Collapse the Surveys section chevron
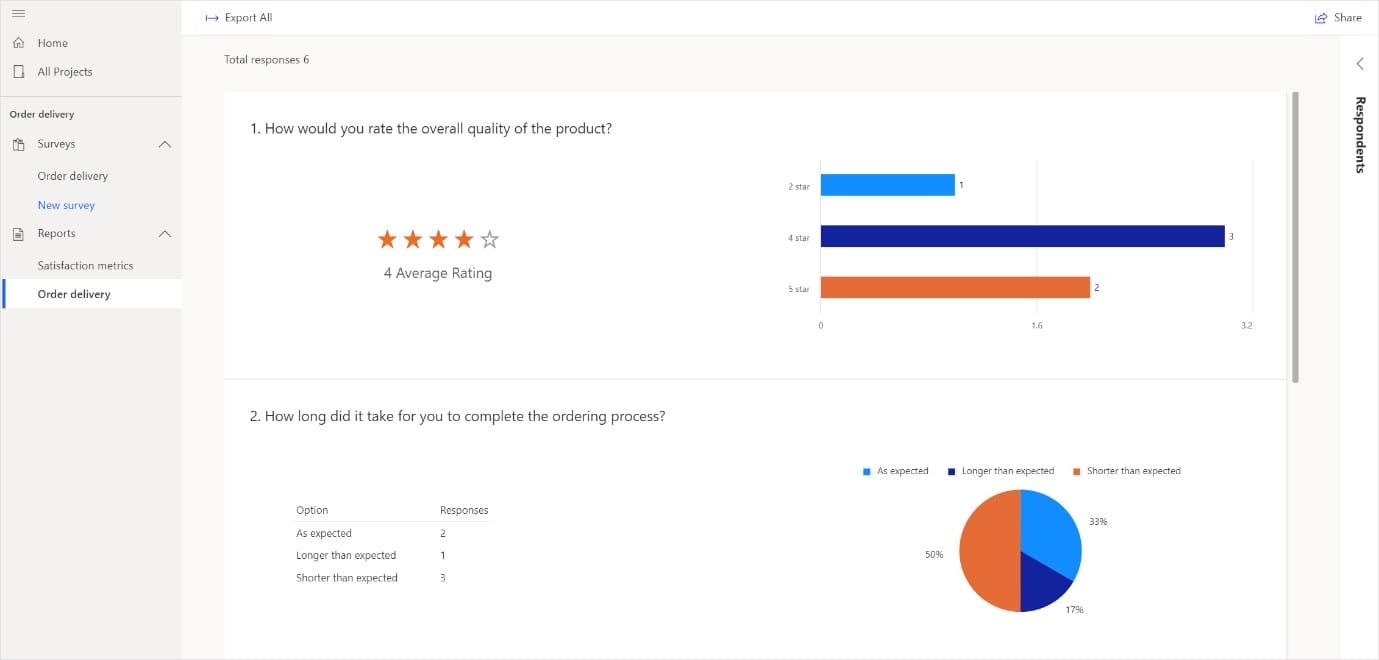 click(165, 145)
